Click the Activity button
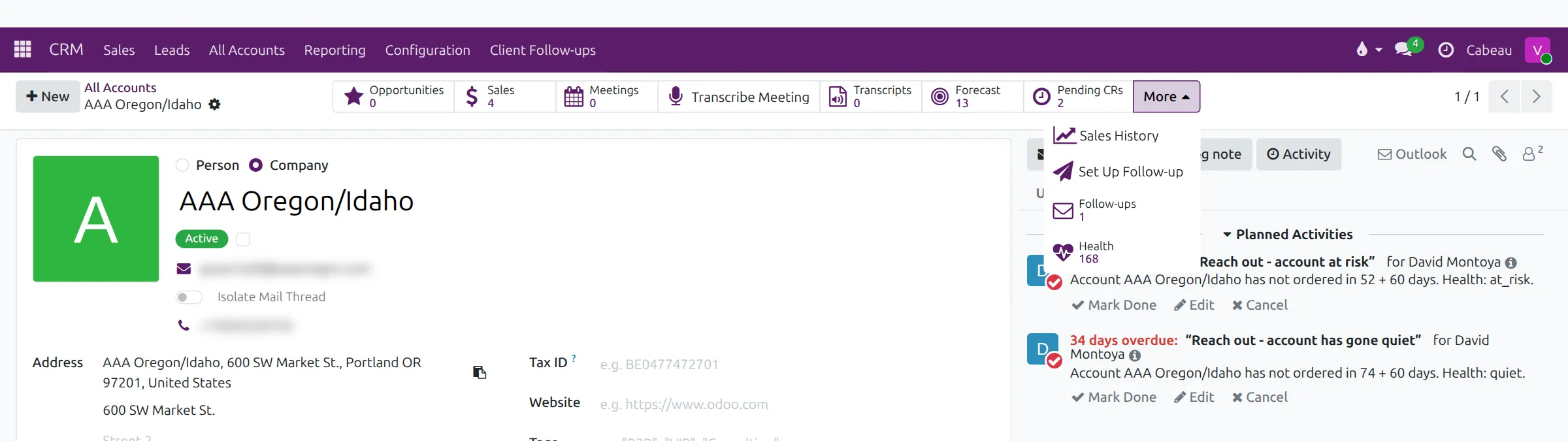Viewport: 1568px width, 441px height. [x=1299, y=154]
